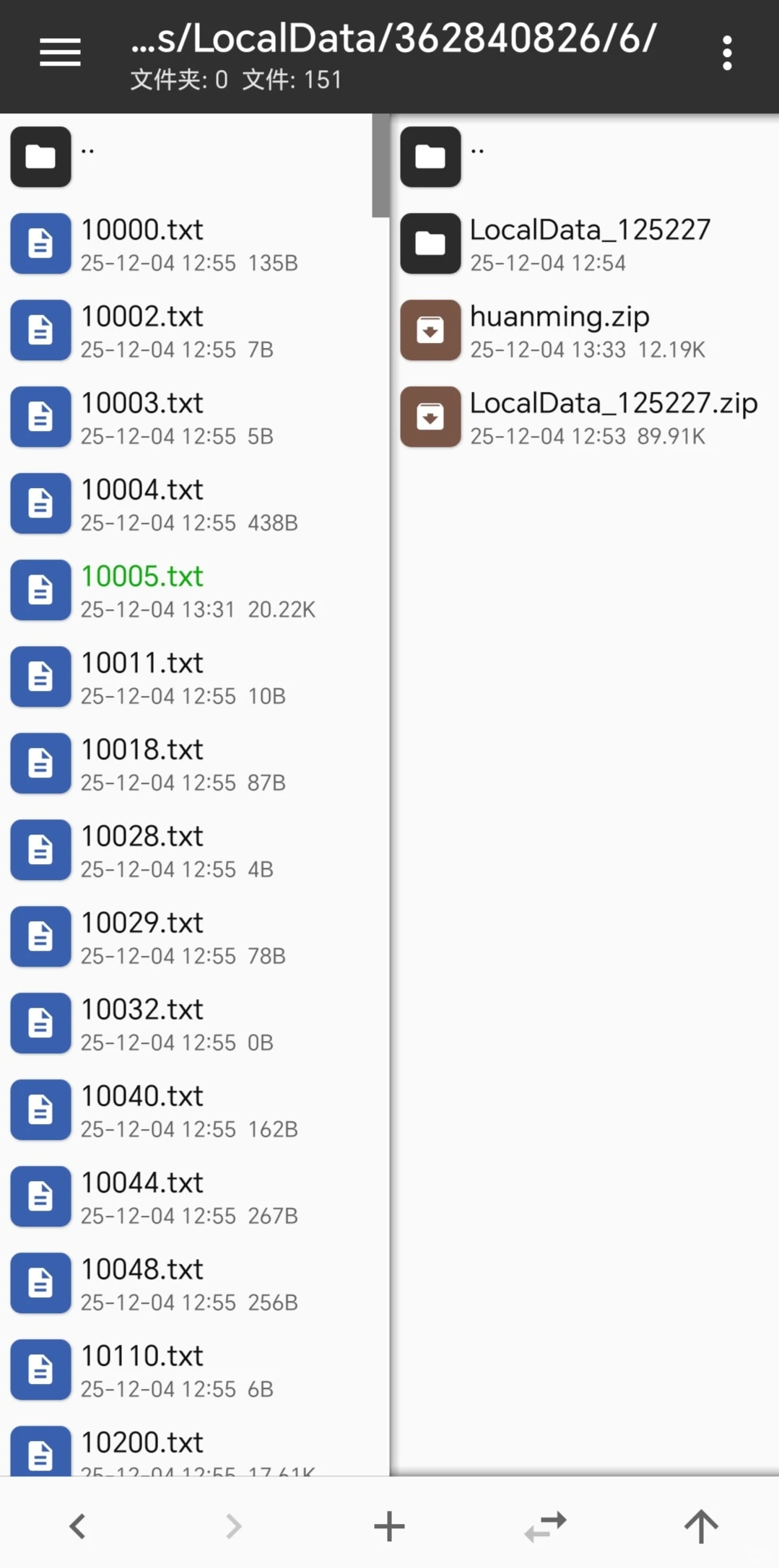This screenshot has height=1568, width=779.
Task: Tap the file icon for 10048.txt
Action: pos(40,1283)
